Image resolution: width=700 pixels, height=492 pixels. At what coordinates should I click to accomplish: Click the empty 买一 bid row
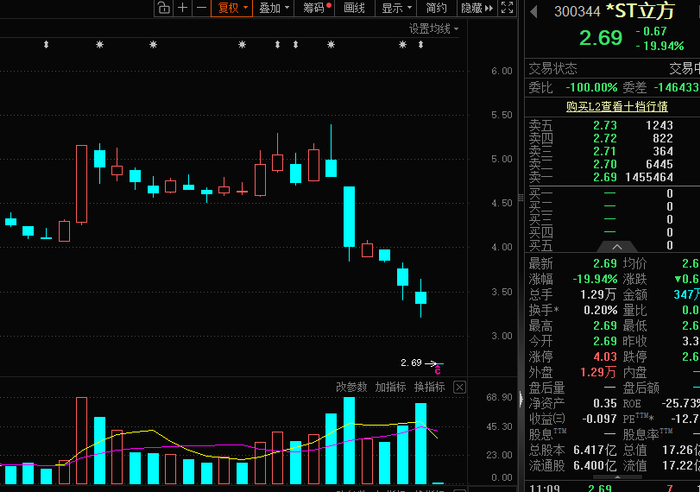(x=612, y=194)
